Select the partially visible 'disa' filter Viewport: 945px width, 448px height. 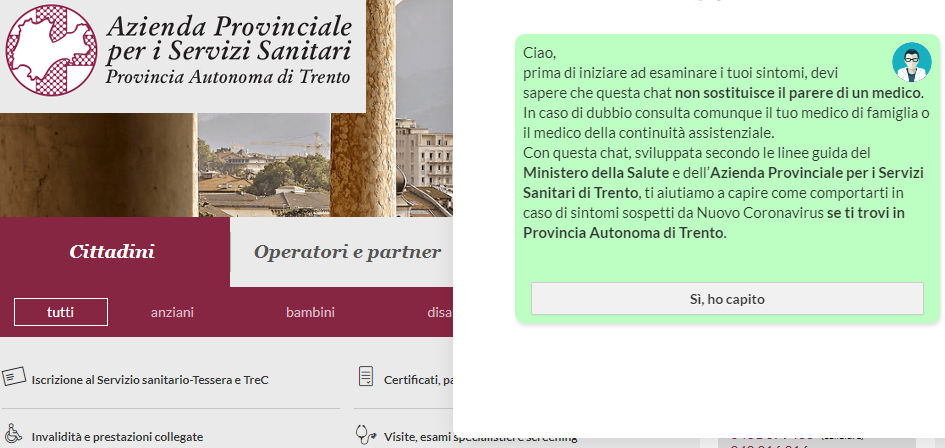(x=439, y=312)
